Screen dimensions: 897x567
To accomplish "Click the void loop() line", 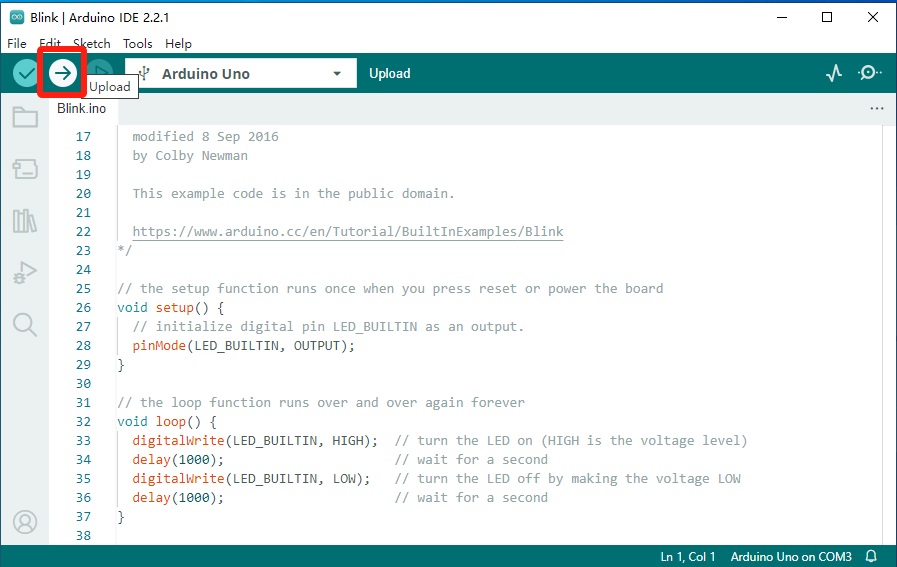I will point(167,422).
